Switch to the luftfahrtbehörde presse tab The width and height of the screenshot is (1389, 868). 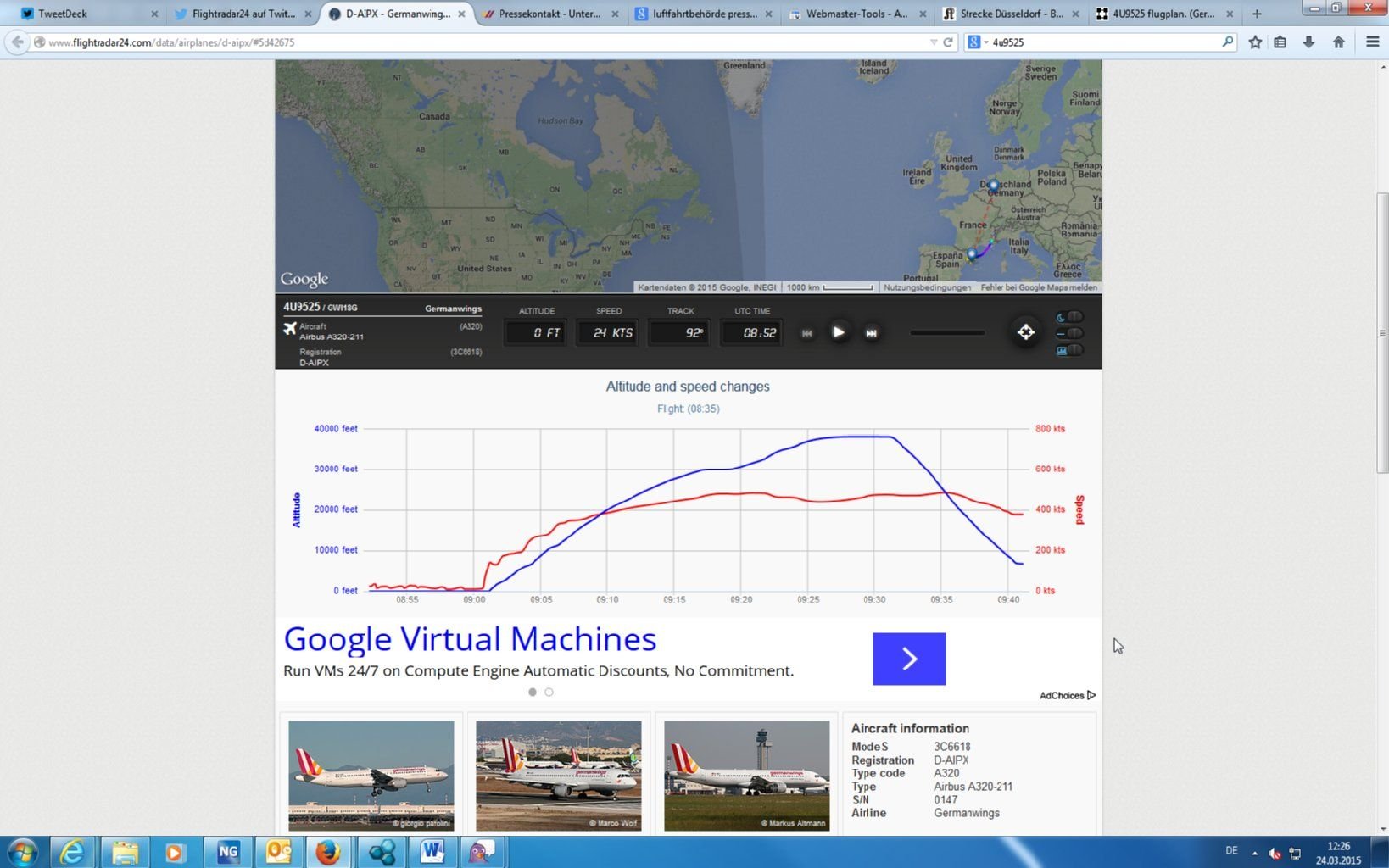(704, 14)
